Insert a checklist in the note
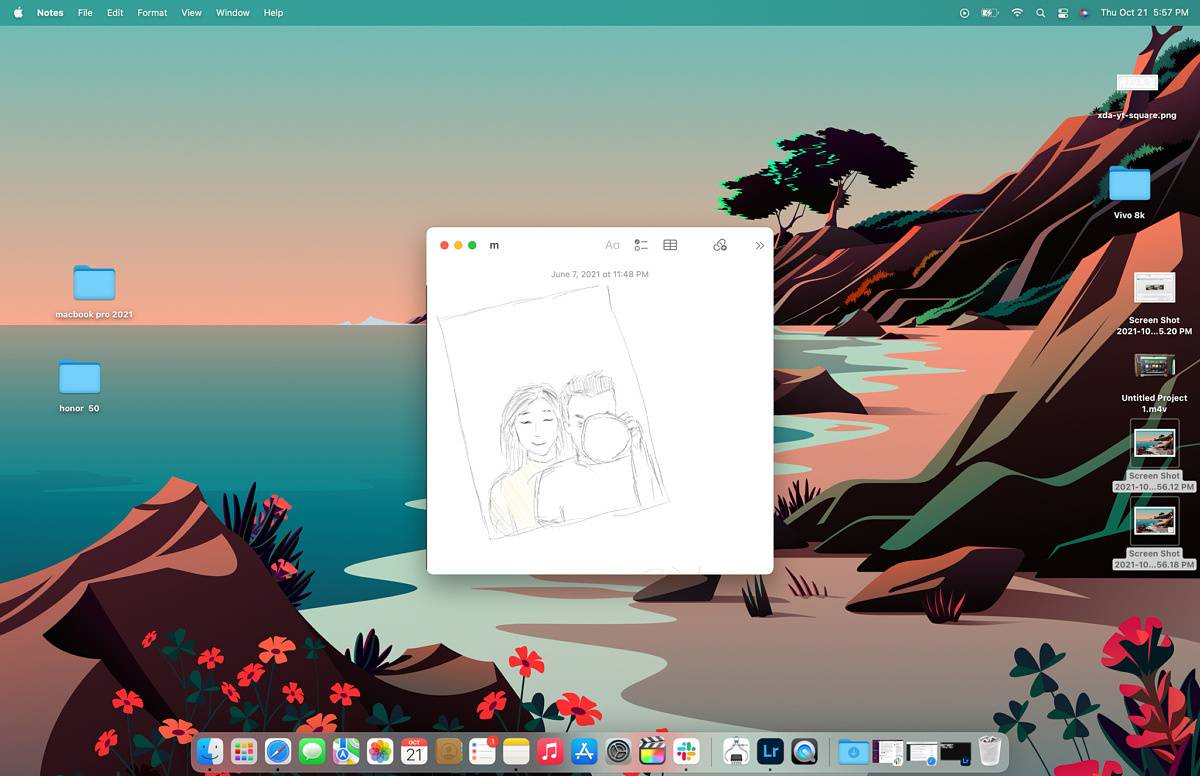1200x776 pixels. click(641, 245)
